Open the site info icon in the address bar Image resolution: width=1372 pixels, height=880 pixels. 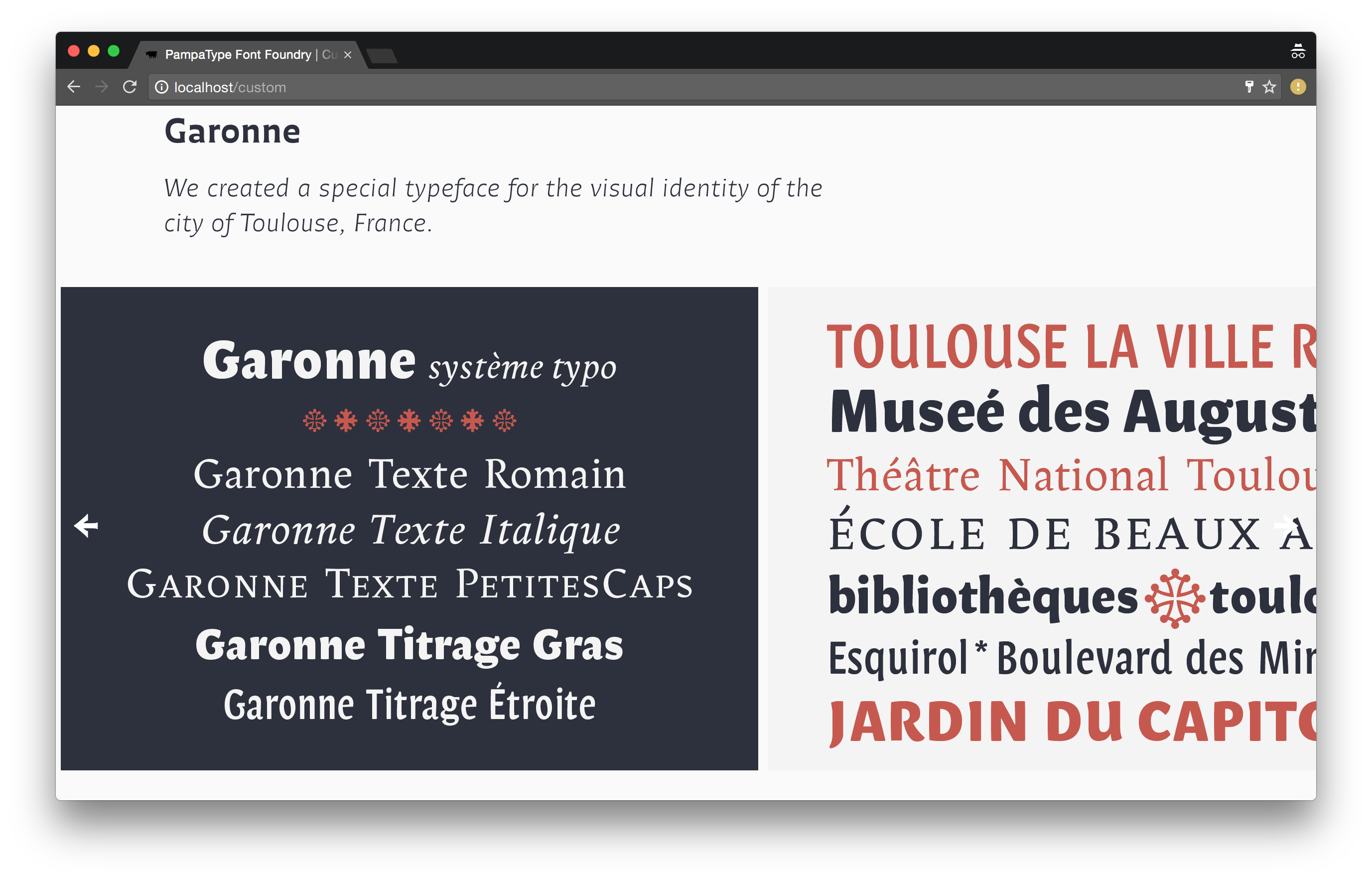tap(161, 87)
